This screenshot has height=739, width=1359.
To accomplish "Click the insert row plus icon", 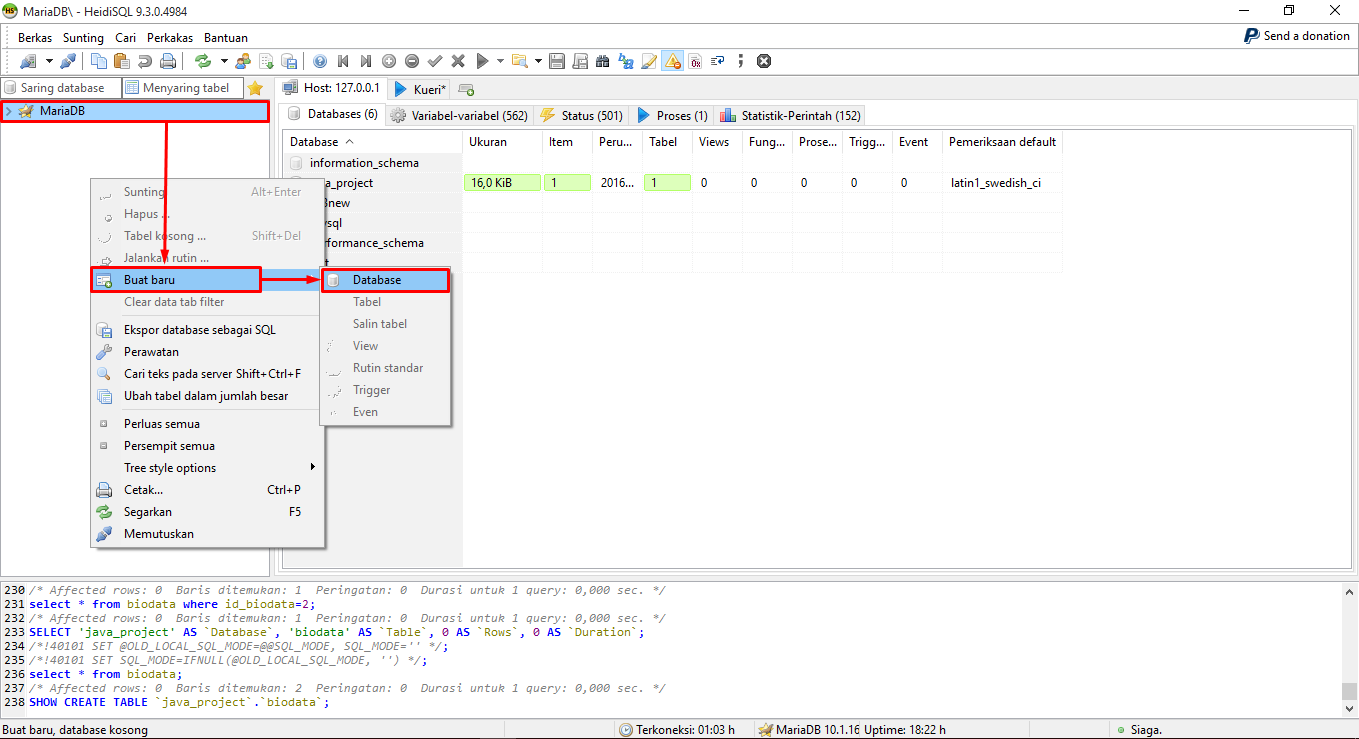I will pyautogui.click(x=389, y=61).
